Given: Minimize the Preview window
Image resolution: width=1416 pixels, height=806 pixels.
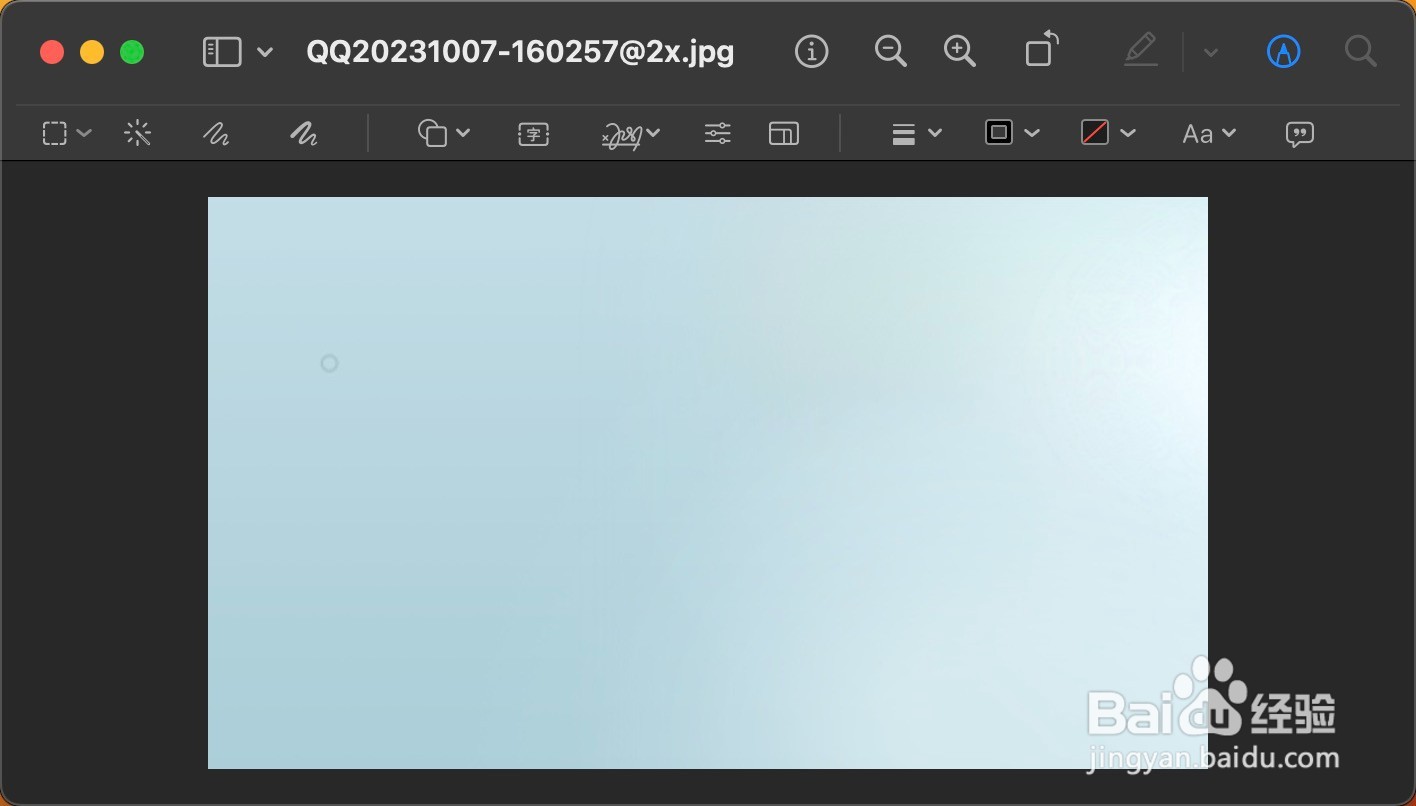Looking at the screenshot, I should click(92, 52).
